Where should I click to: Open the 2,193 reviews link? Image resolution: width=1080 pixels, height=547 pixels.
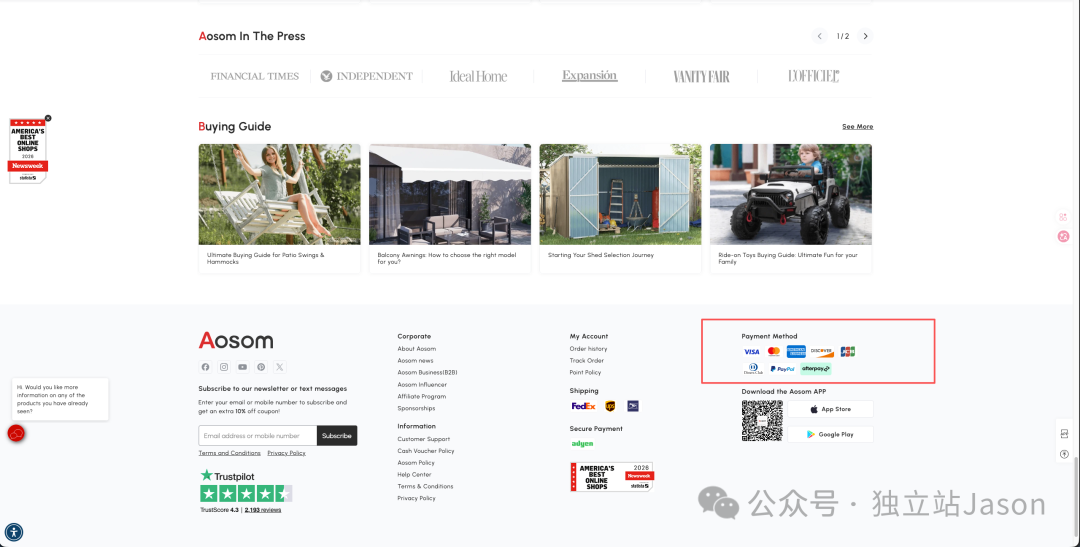pyautogui.click(x=263, y=510)
